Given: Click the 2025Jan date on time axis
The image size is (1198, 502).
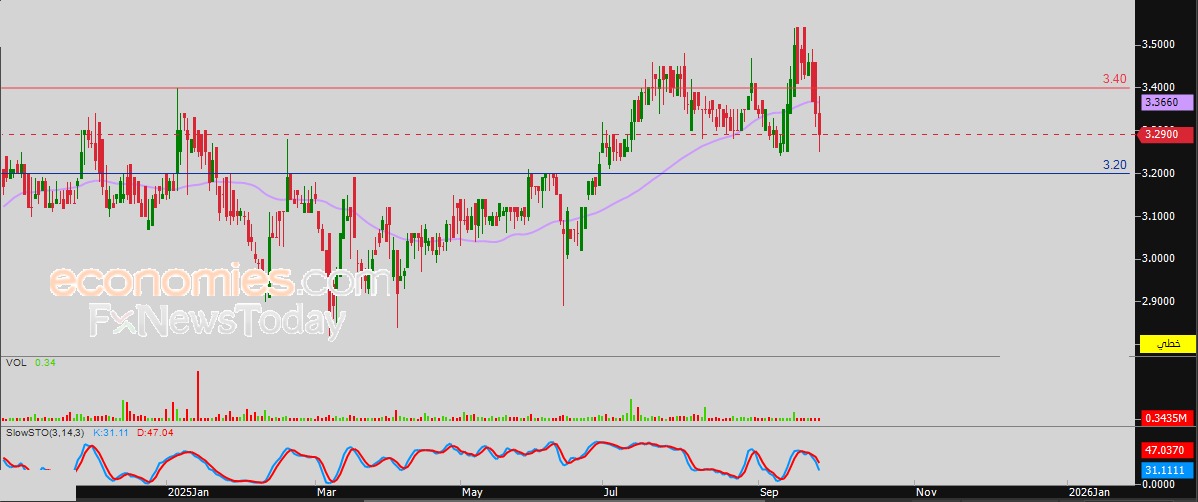Looking at the screenshot, I should pyautogui.click(x=187, y=493).
